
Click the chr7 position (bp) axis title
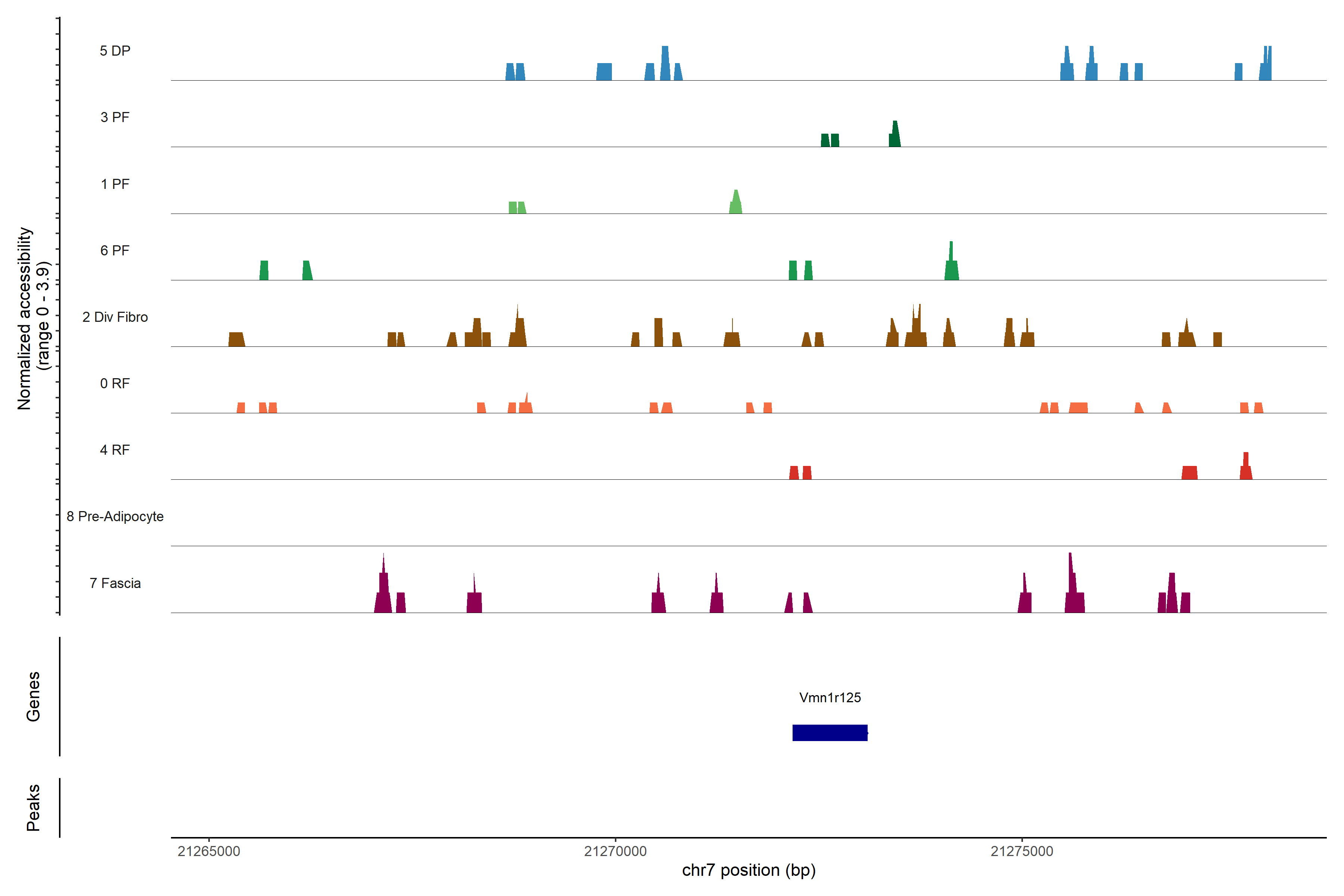[749, 870]
